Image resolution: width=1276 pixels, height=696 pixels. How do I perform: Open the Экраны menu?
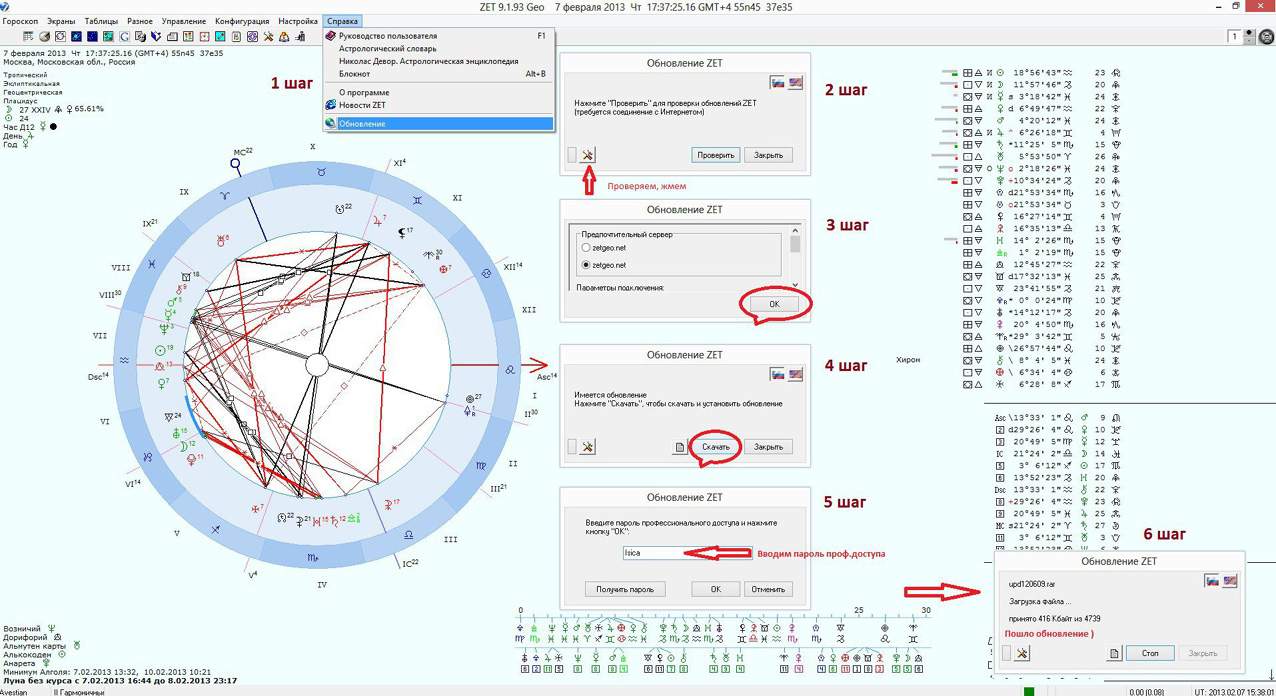click(61, 21)
